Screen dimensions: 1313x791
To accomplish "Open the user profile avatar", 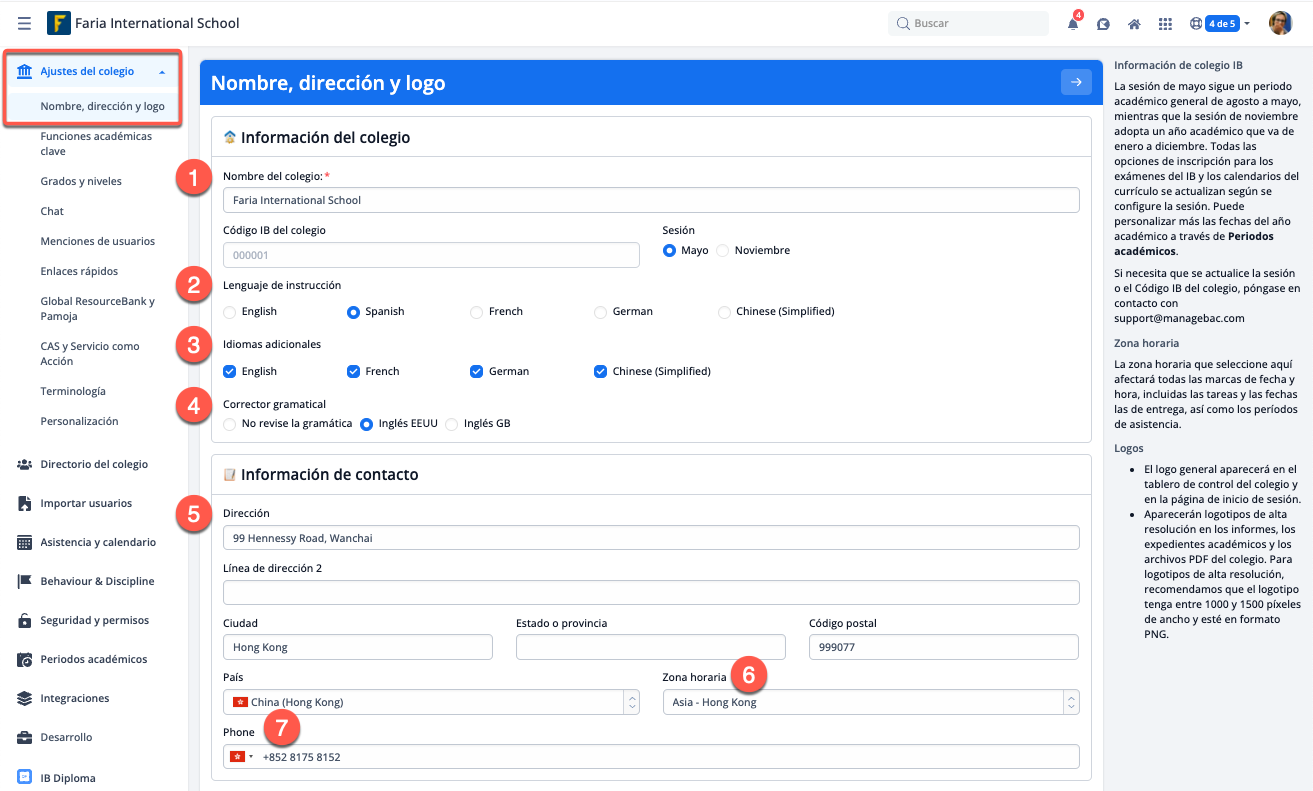I will coord(1280,23).
